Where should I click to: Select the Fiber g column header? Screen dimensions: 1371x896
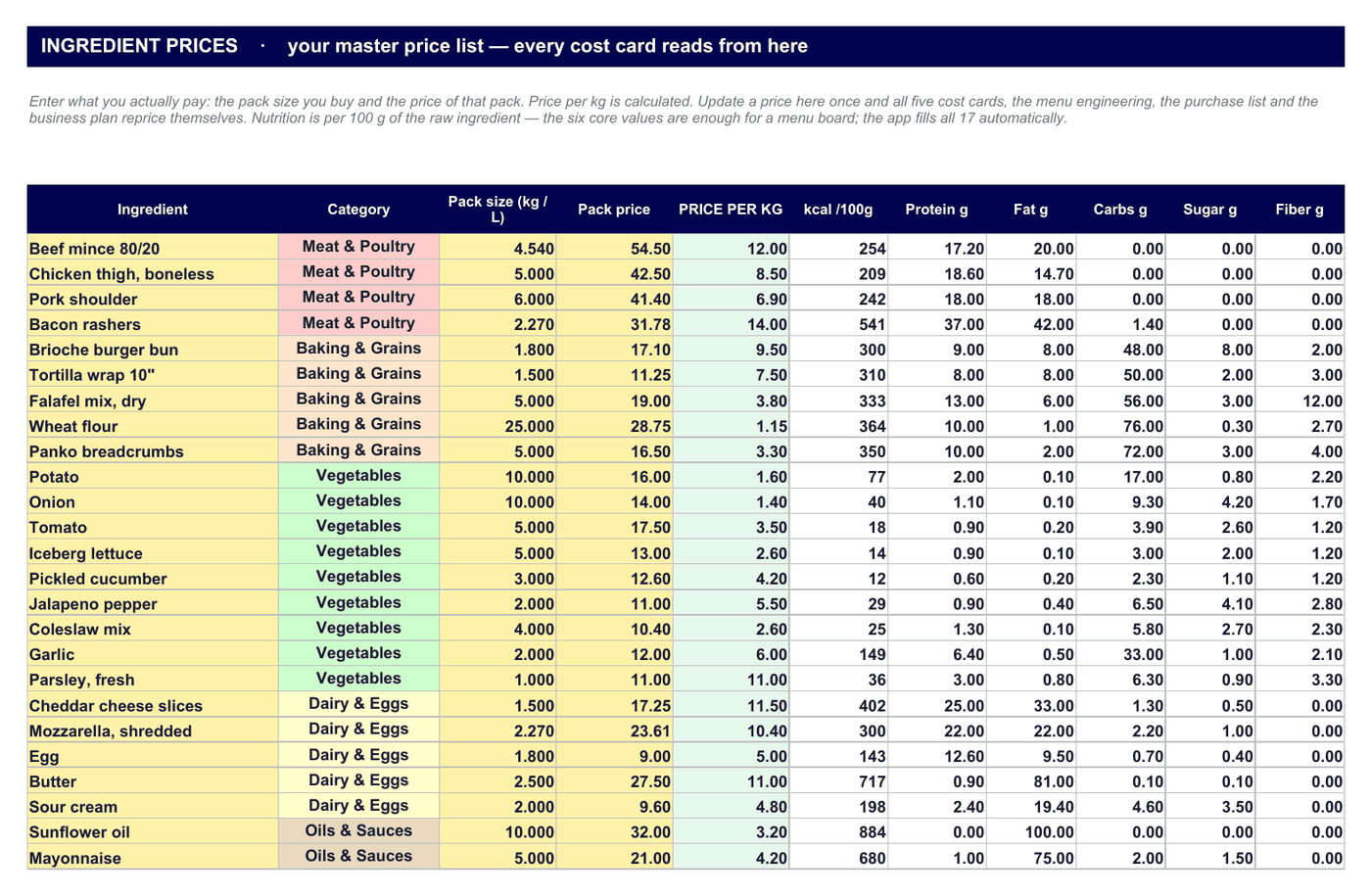[x=1300, y=210]
